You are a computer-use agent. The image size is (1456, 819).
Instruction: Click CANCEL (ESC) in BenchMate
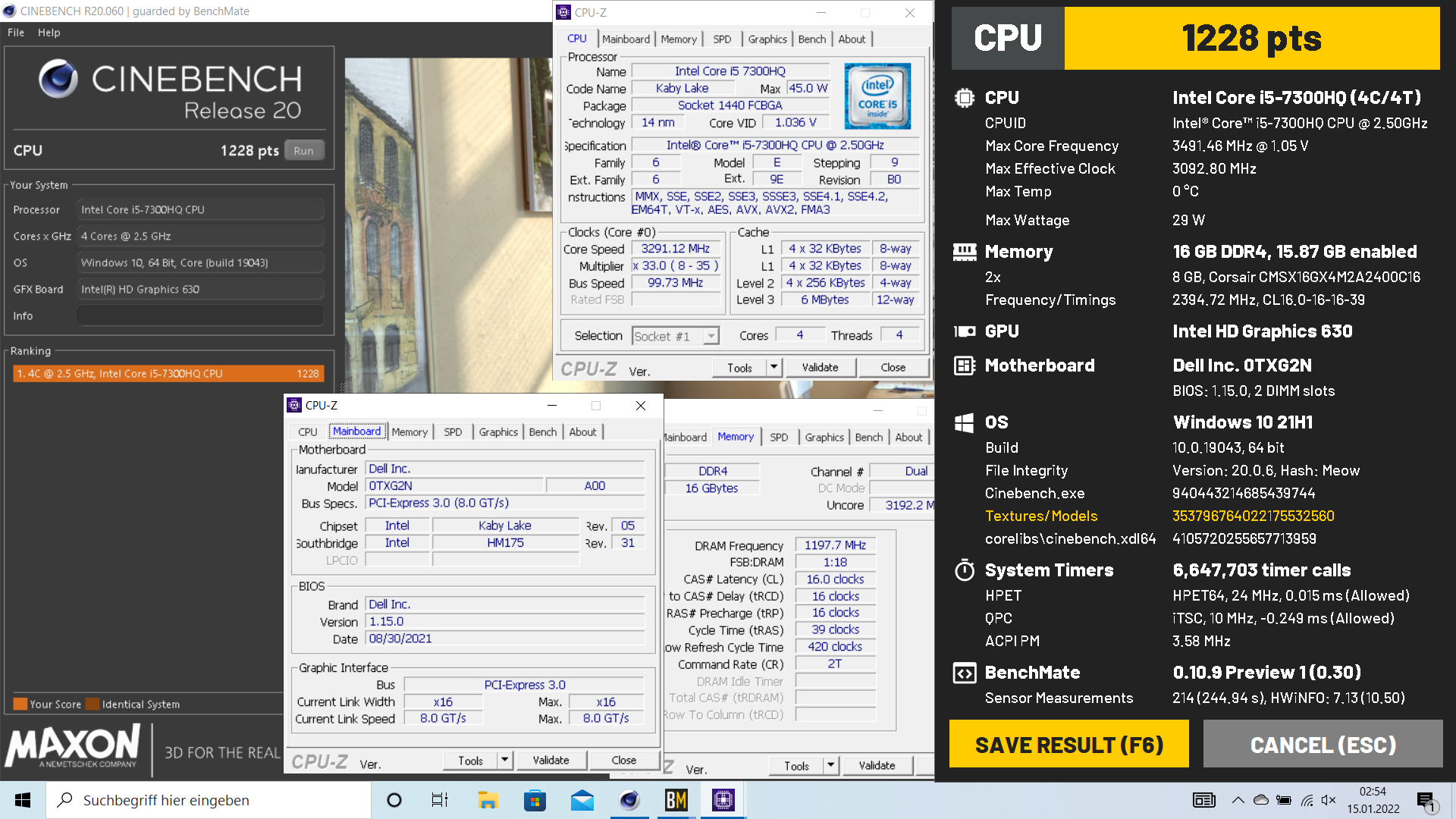click(x=1323, y=744)
